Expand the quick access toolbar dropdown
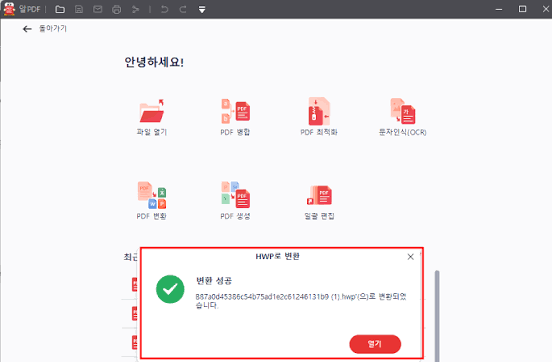The height and width of the screenshot is (362, 552). (202, 10)
